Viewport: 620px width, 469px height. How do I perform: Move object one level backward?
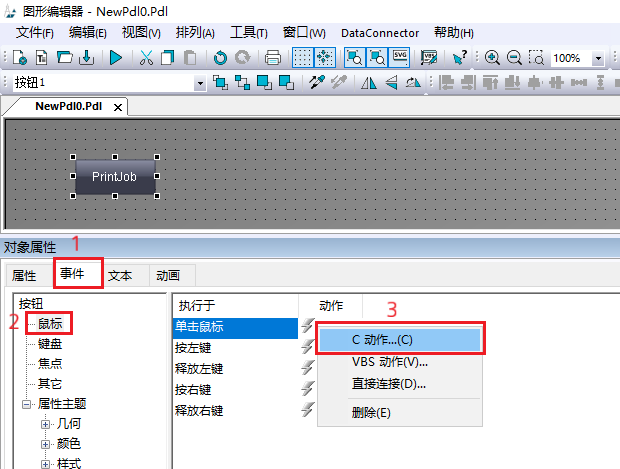point(286,83)
